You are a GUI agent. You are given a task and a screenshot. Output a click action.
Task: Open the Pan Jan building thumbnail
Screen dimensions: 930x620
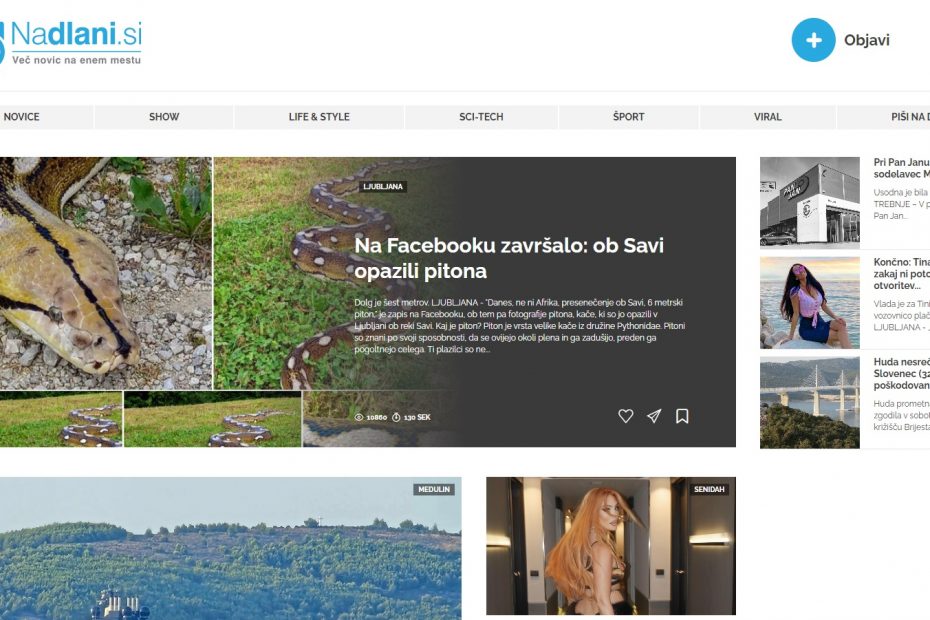coord(810,202)
